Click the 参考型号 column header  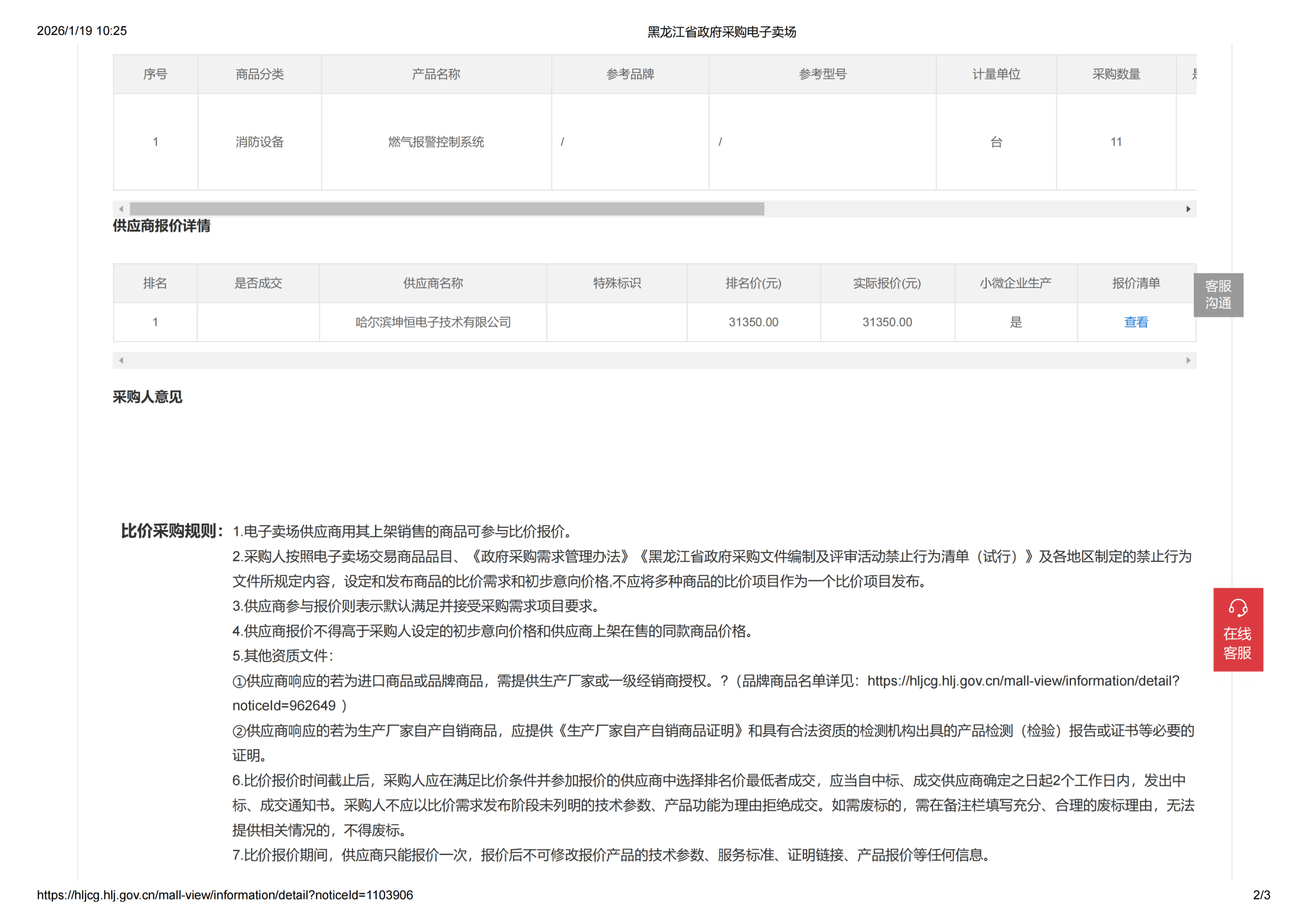(x=822, y=75)
